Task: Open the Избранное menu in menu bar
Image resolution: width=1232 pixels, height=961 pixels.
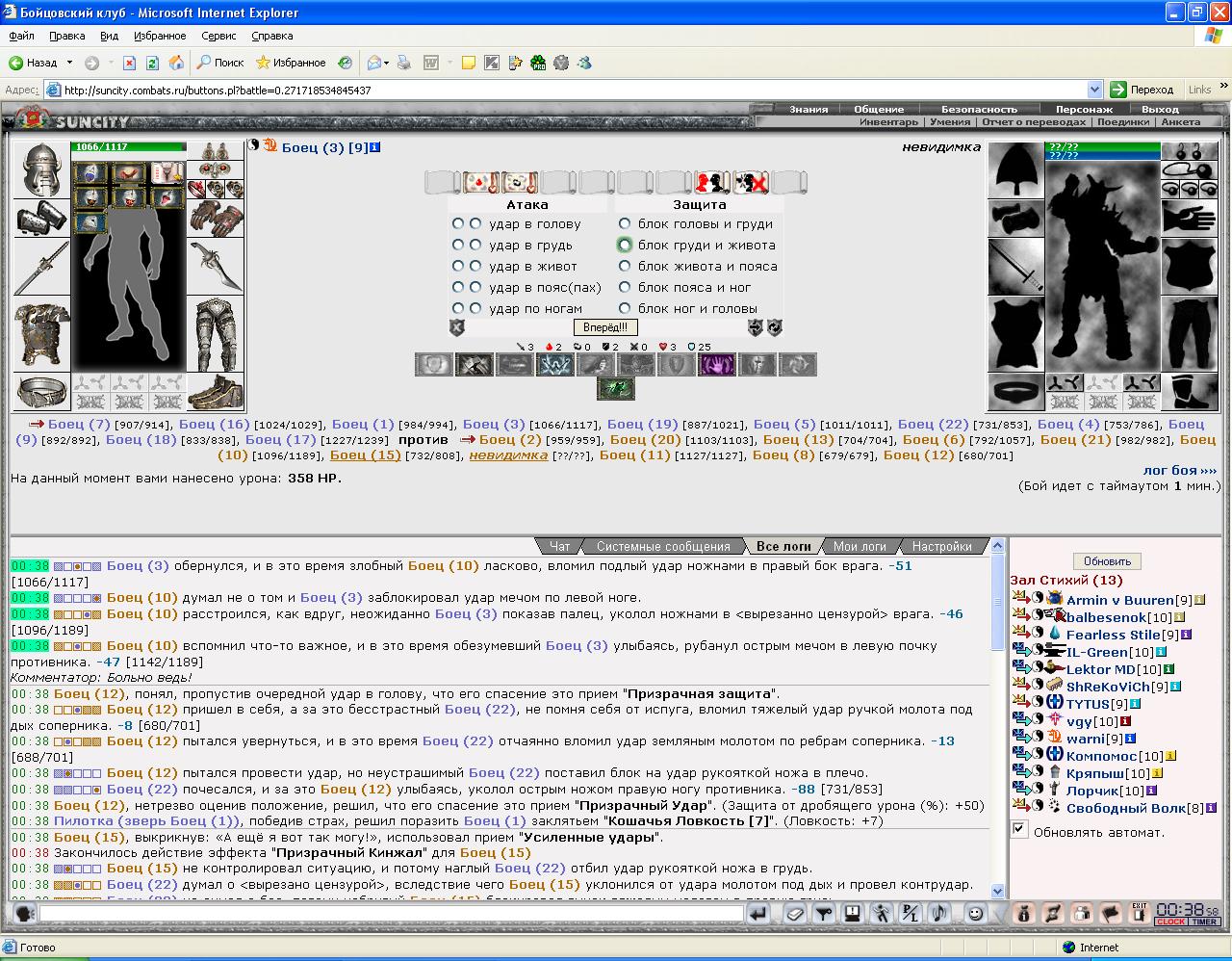Action: point(160,36)
